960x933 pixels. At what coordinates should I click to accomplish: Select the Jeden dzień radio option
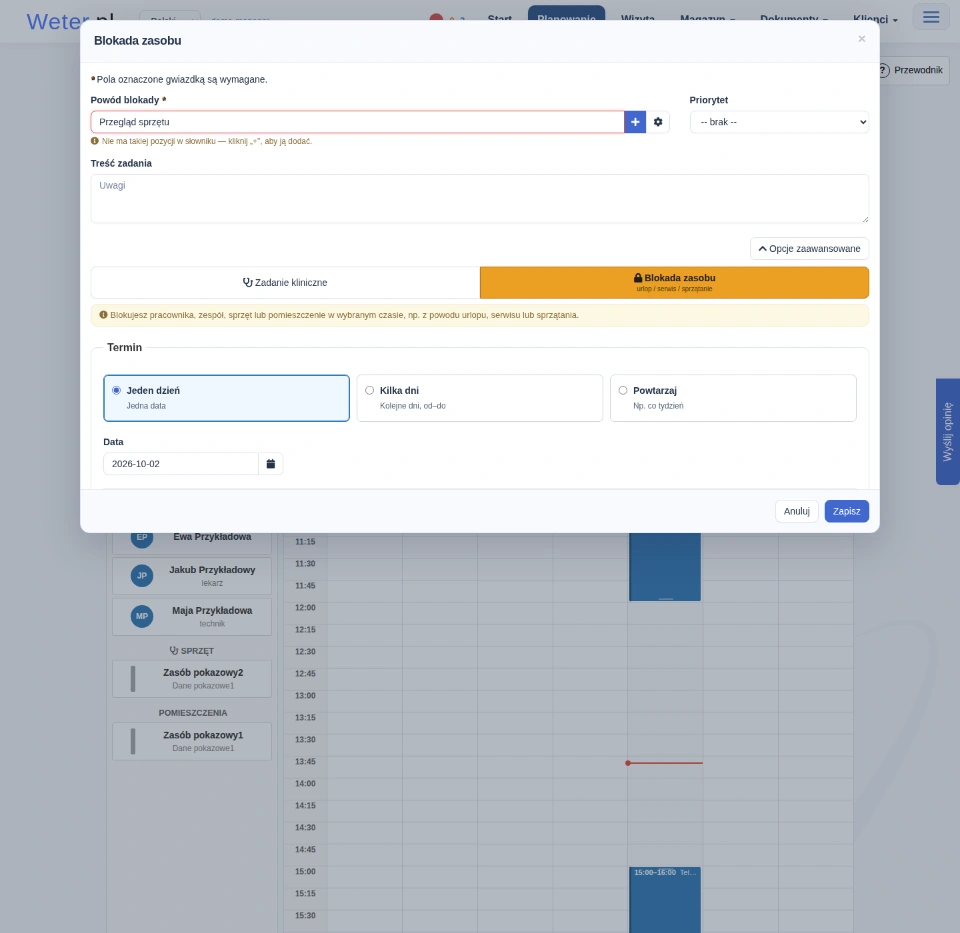116,391
